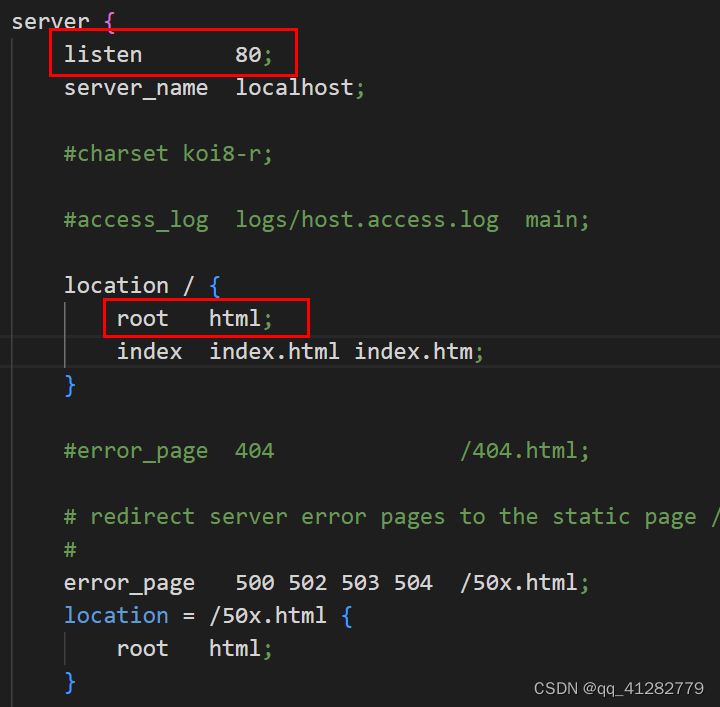This screenshot has height=707, width=720.
Task: Click the '502' error code
Action: click(x=308, y=583)
